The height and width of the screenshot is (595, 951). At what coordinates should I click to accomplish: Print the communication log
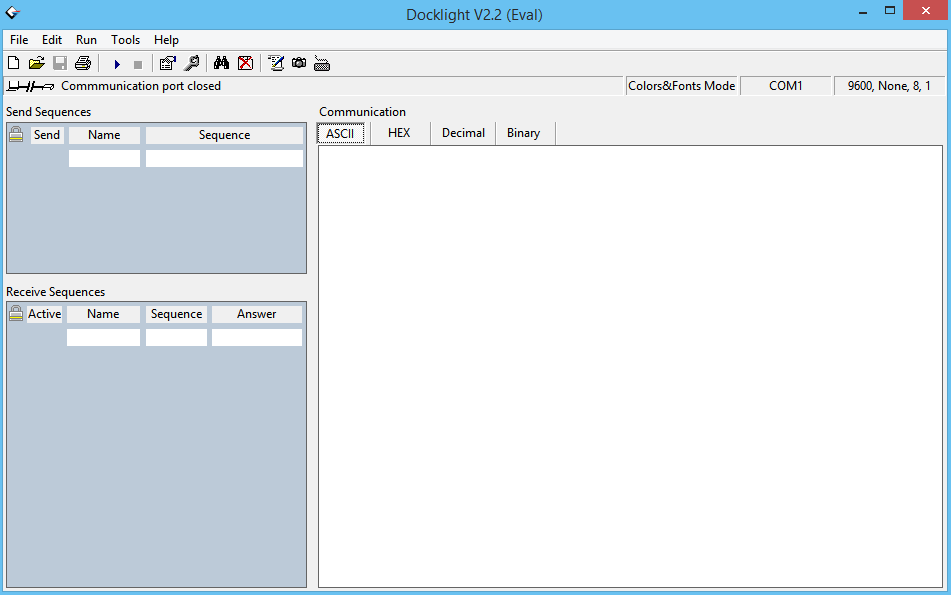(82, 62)
